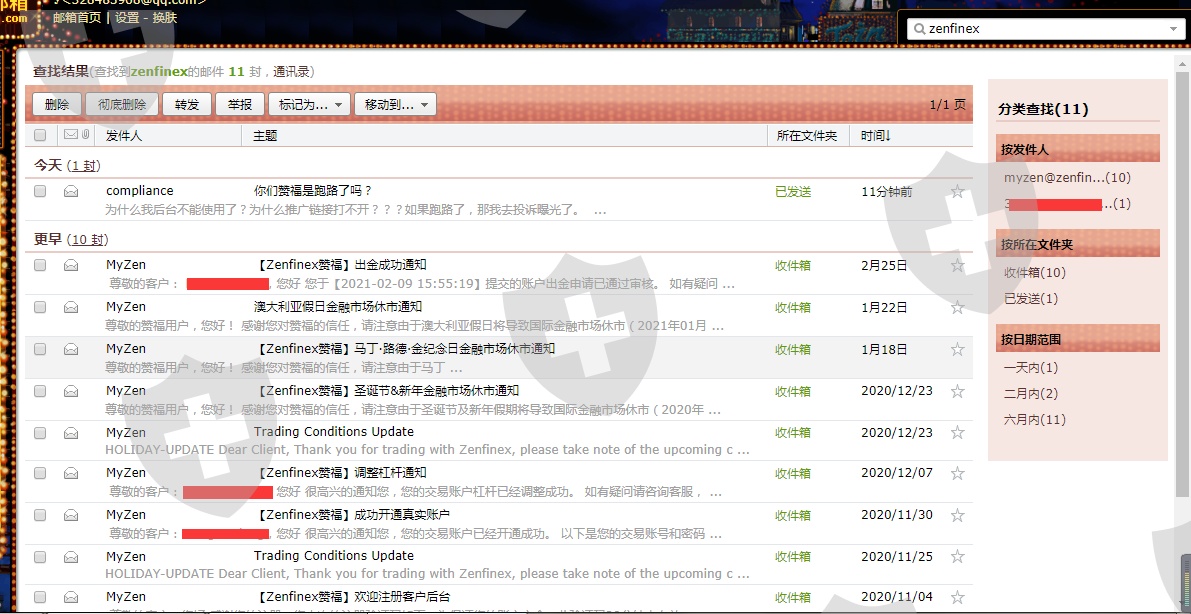Open the 移动到 dropdown

[395, 105]
